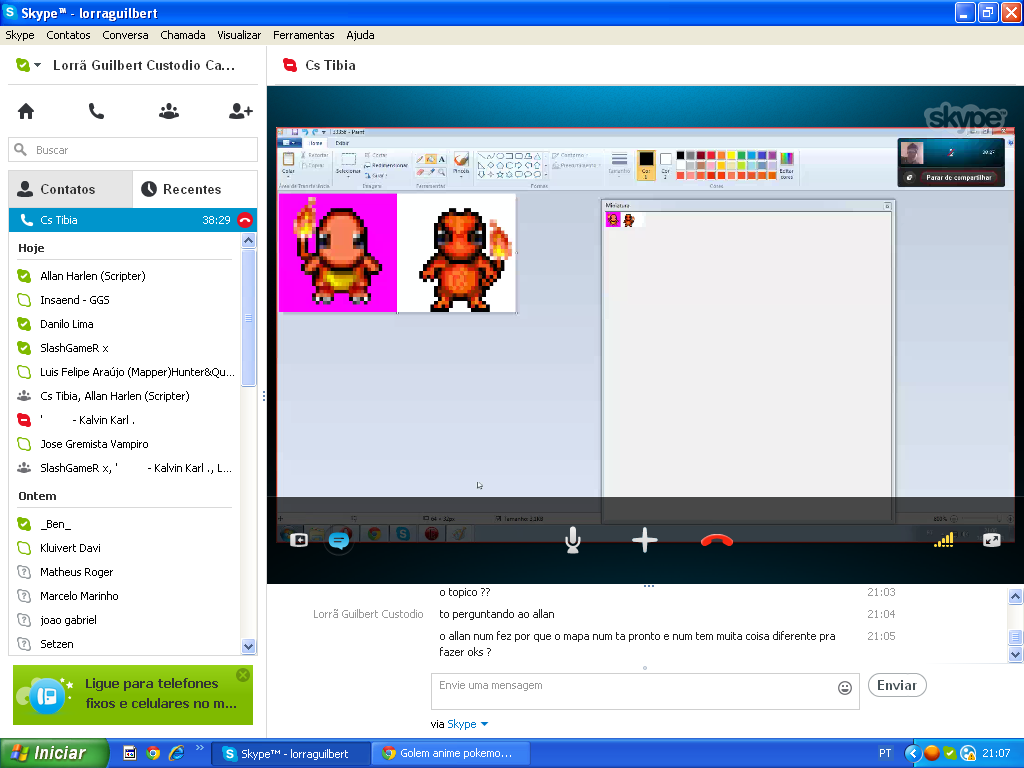This screenshot has width=1024, height=768.
Task: Launch Internet Explorer from quick launch bar
Action: pyautogui.click(x=176, y=753)
